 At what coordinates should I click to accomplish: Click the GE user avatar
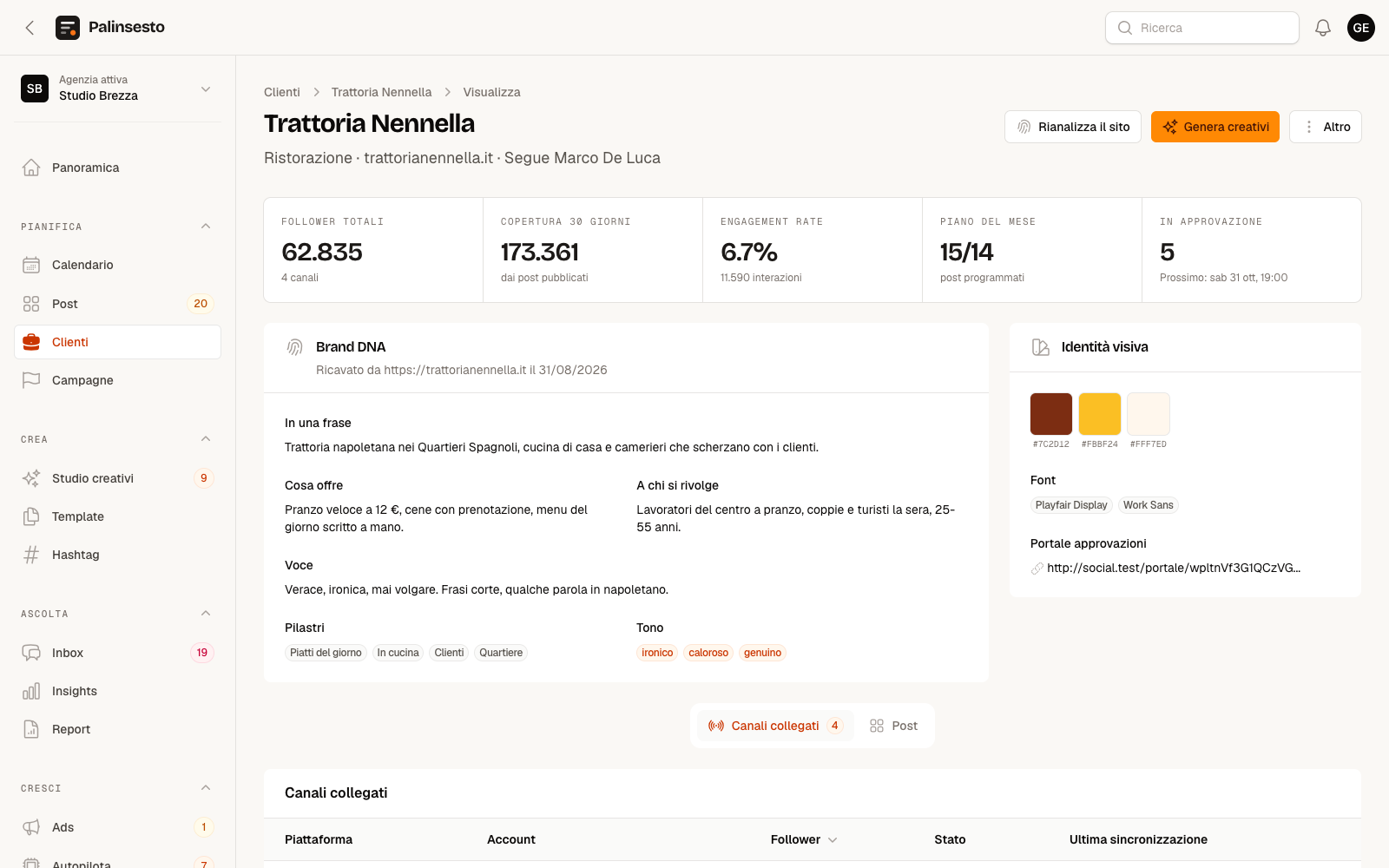[x=1360, y=28]
